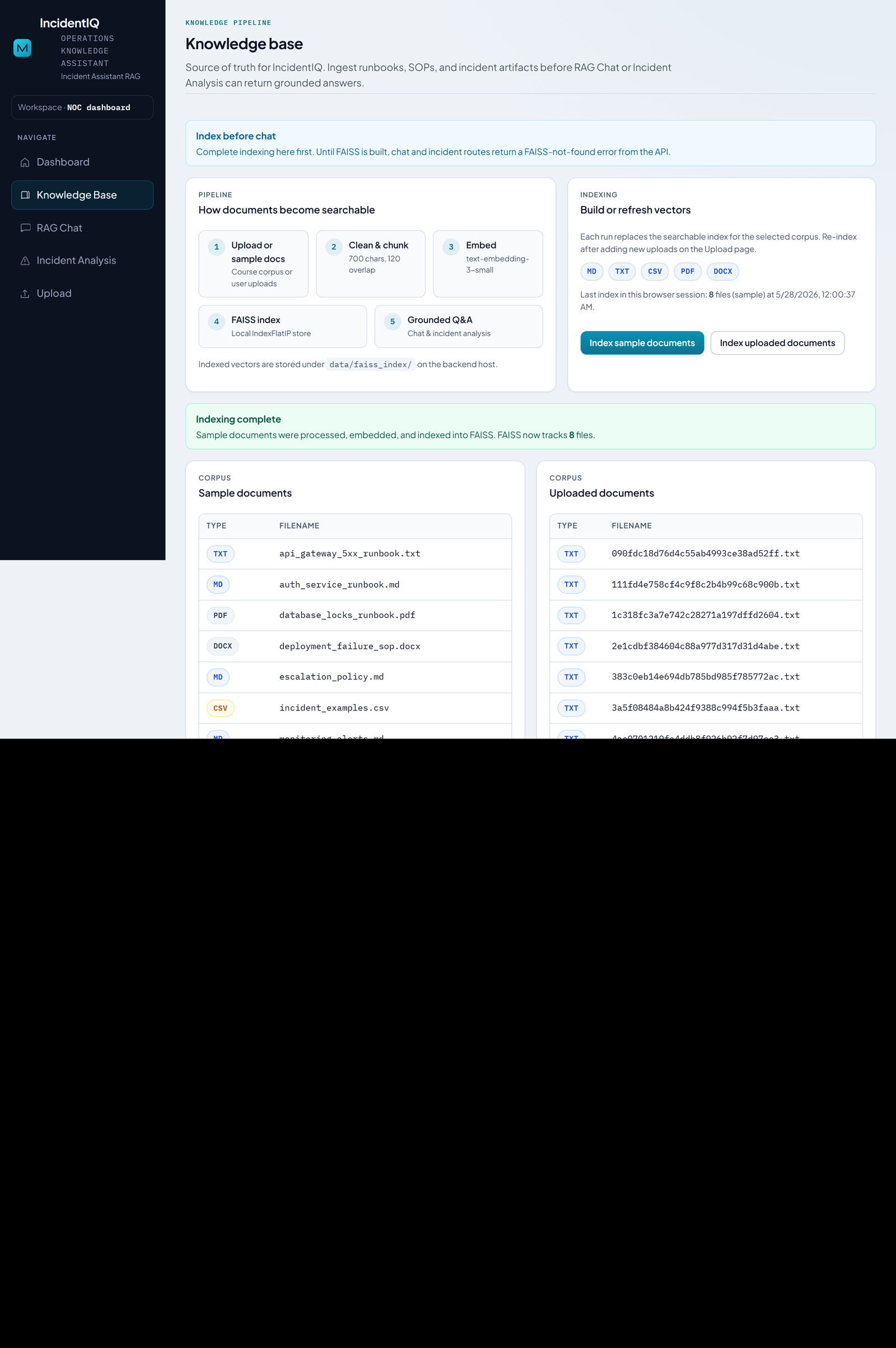The width and height of the screenshot is (896, 1348).
Task: Select api_gateway_5xx_runbook.txt filename
Action: 349,554
